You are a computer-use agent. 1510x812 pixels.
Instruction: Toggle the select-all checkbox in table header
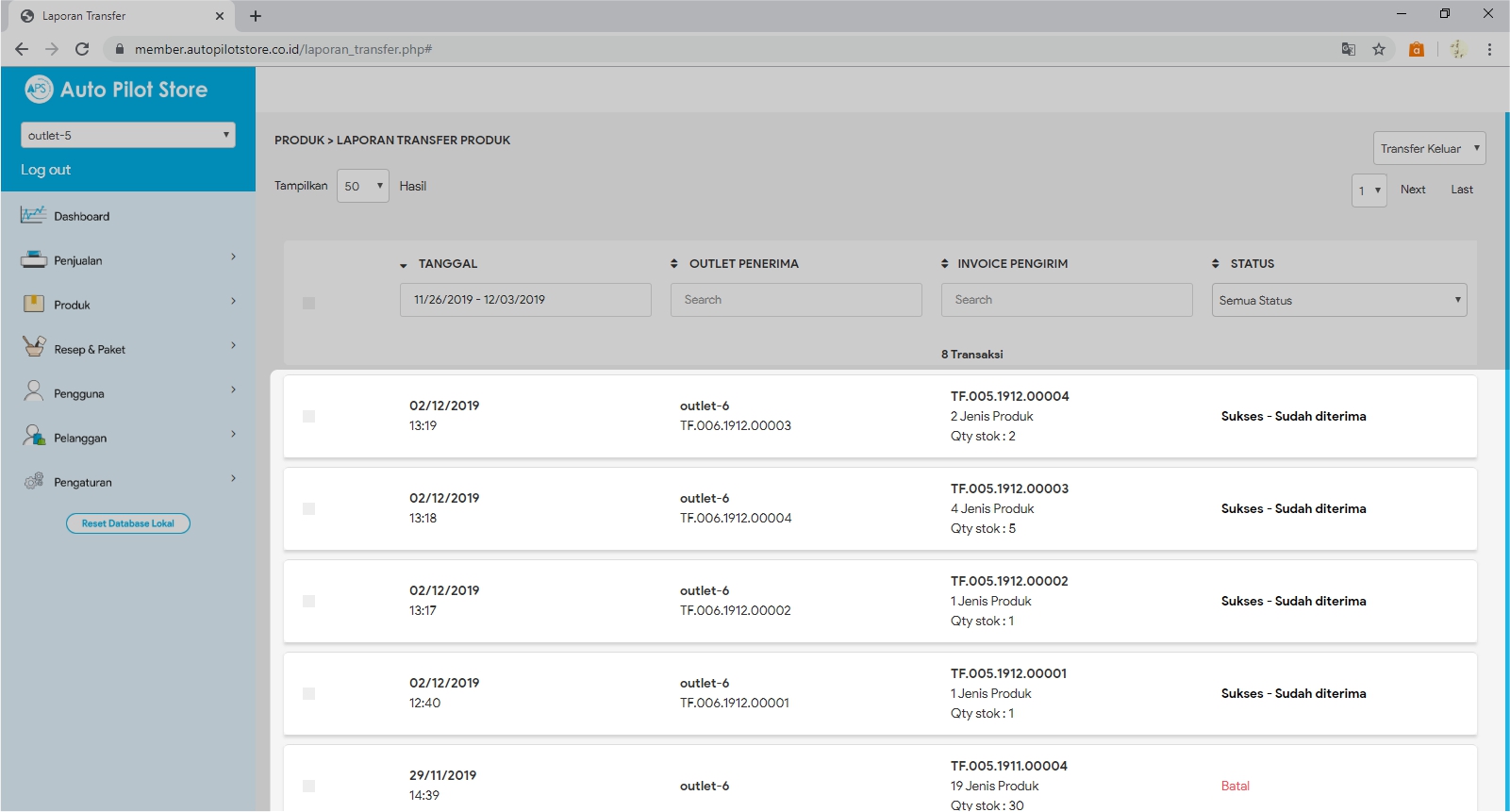(308, 303)
